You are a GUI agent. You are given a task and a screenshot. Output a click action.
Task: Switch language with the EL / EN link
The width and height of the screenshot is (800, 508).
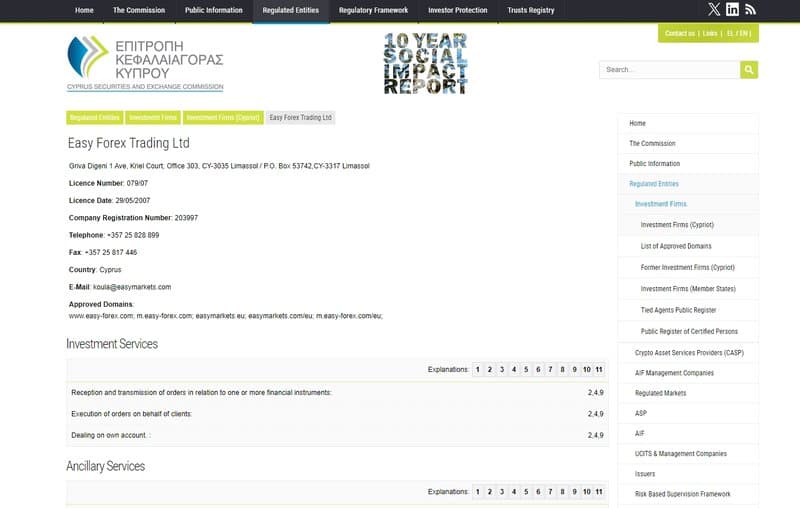click(x=738, y=33)
